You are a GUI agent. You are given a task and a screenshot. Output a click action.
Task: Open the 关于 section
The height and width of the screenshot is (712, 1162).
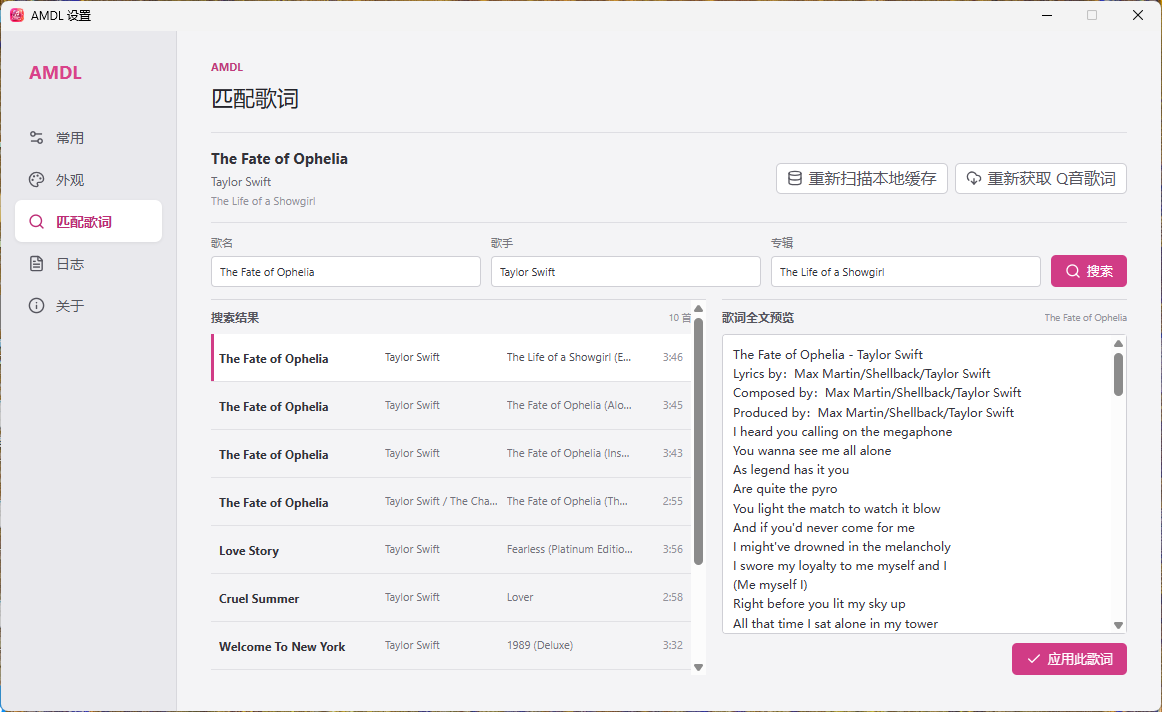coord(88,306)
